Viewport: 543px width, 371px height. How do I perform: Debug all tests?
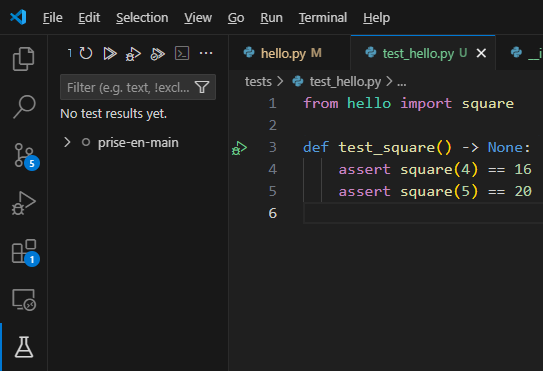[133, 54]
